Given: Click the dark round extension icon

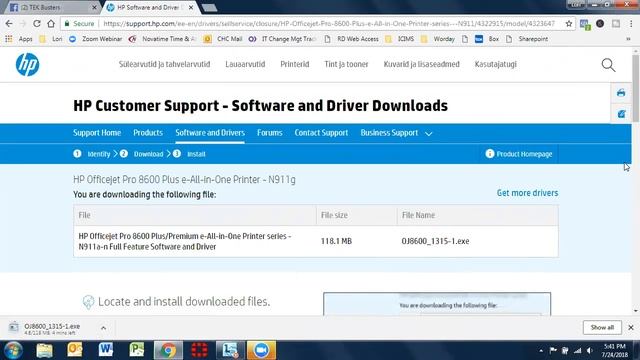Looking at the screenshot, I should [600, 24].
